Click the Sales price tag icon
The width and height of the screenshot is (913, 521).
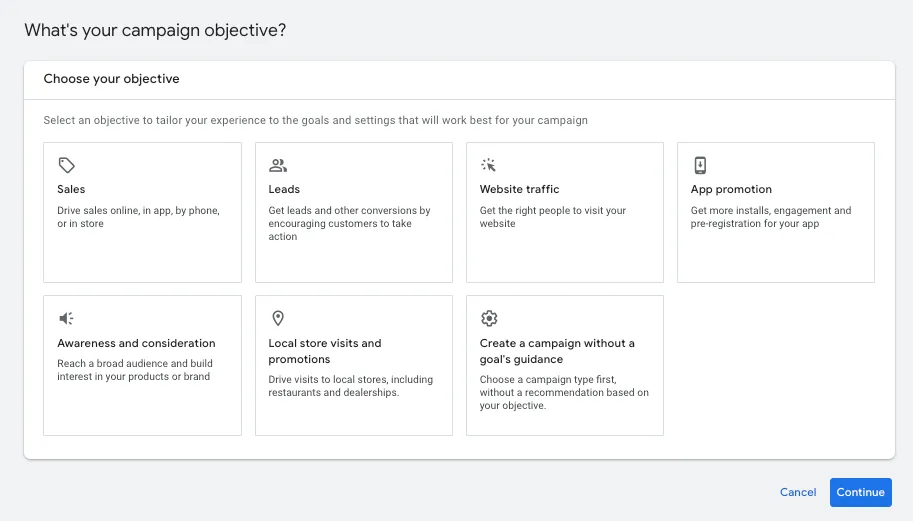click(66, 165)
